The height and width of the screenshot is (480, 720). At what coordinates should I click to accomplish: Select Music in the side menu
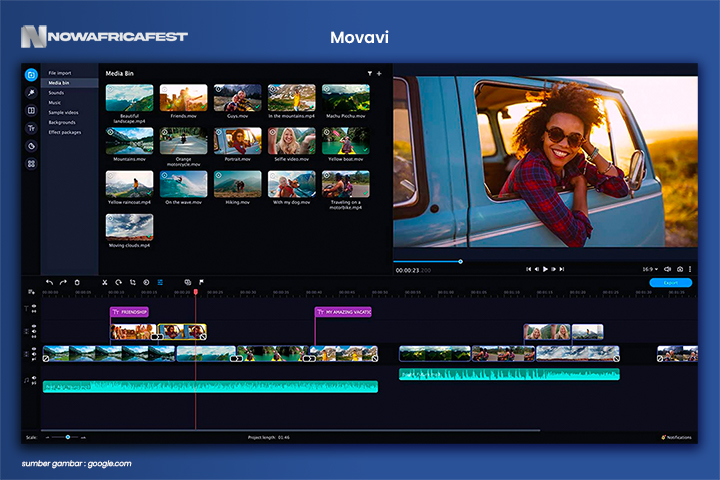(x=55, y=103)
